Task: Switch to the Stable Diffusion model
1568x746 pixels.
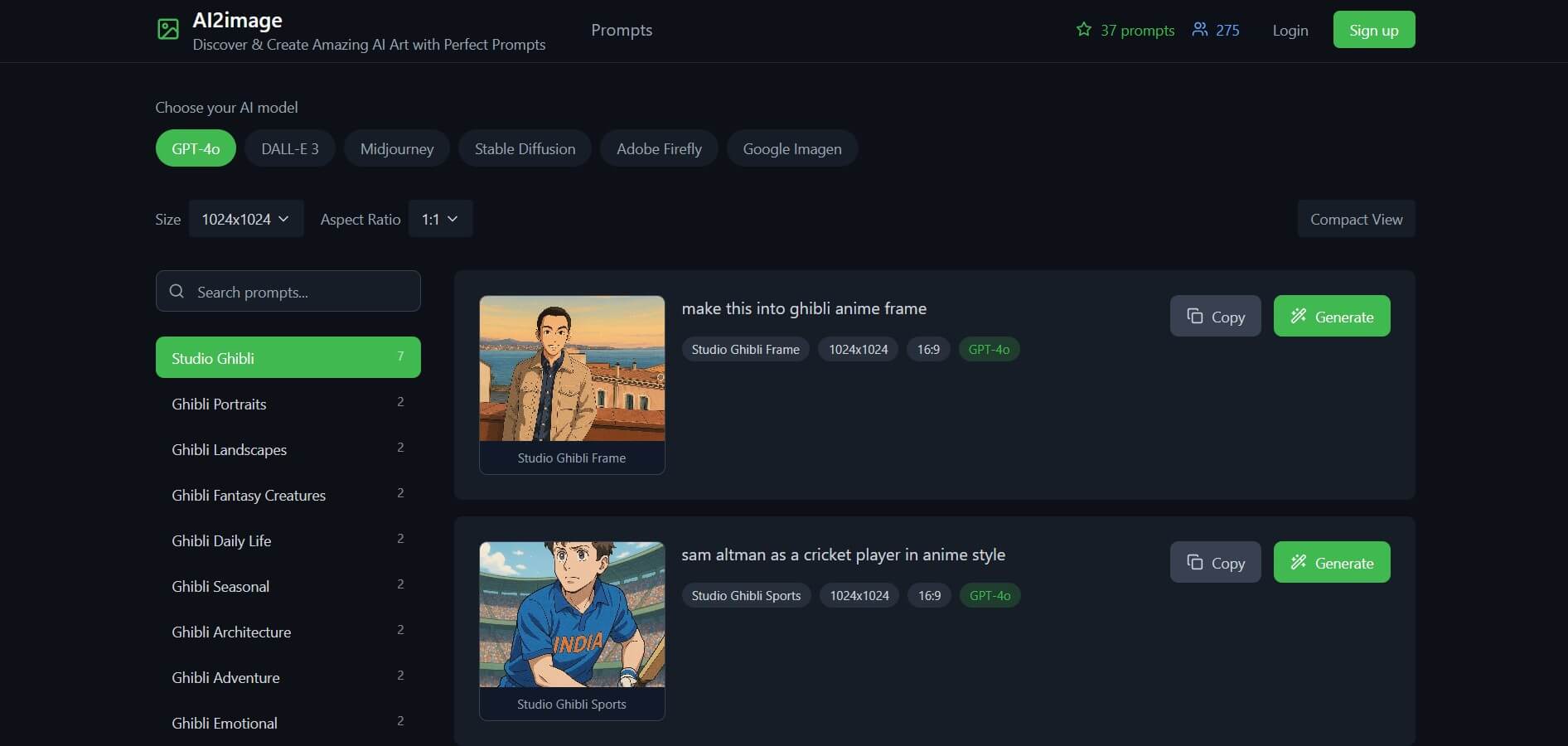Action: (525, 148)
